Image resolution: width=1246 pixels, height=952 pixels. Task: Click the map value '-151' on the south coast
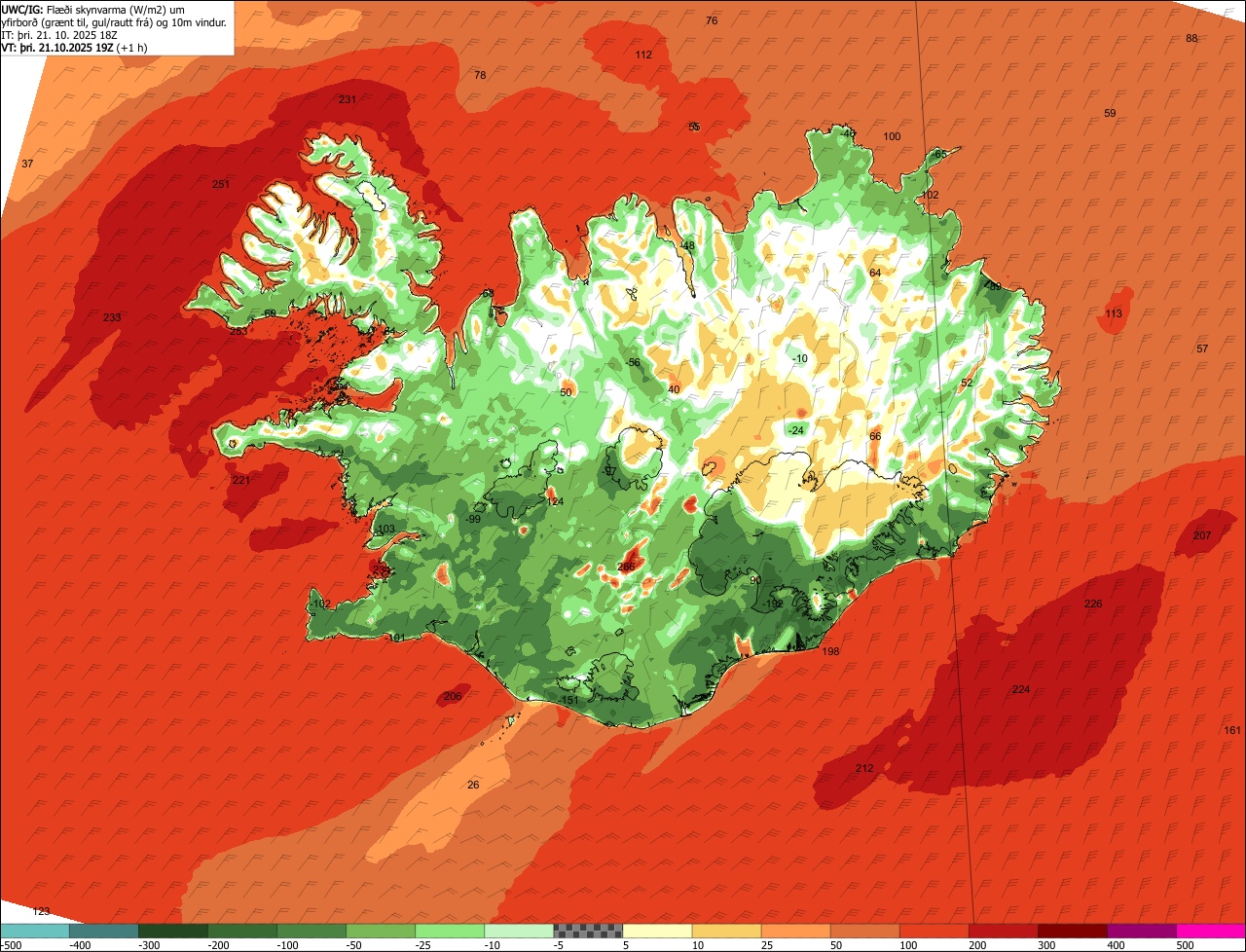coord(569,700)
